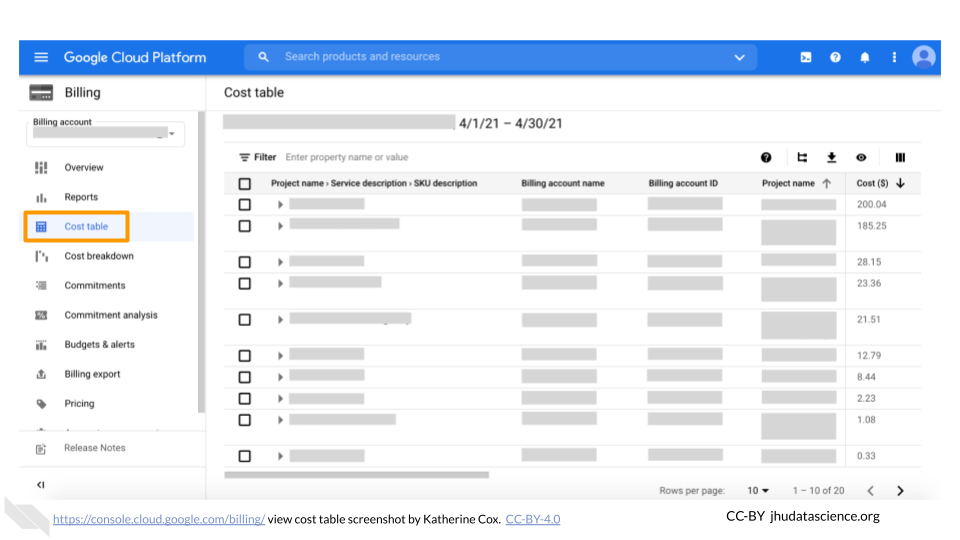960x540 pixels.
Task: Activate Cloud Shell icon in the header
Action: (x=806, y=57)
